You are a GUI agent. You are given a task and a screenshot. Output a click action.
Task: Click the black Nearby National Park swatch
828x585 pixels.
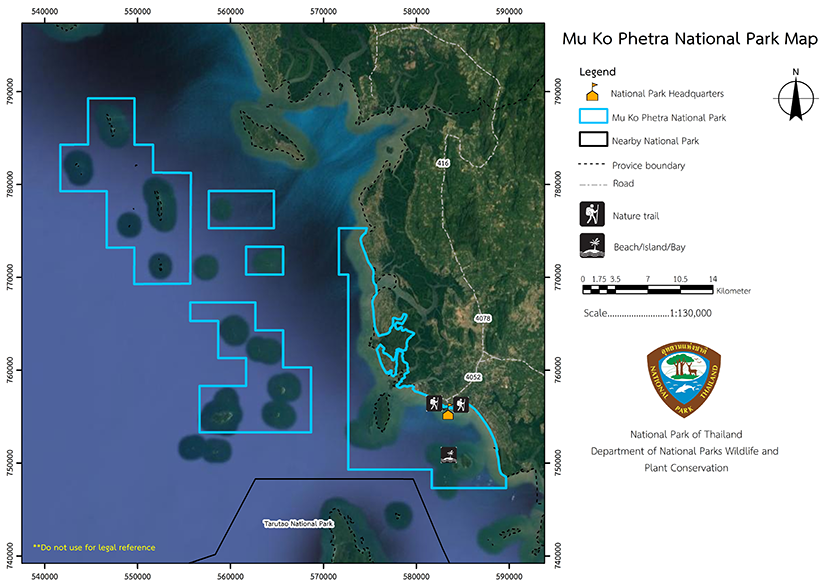tap(593, 140)
